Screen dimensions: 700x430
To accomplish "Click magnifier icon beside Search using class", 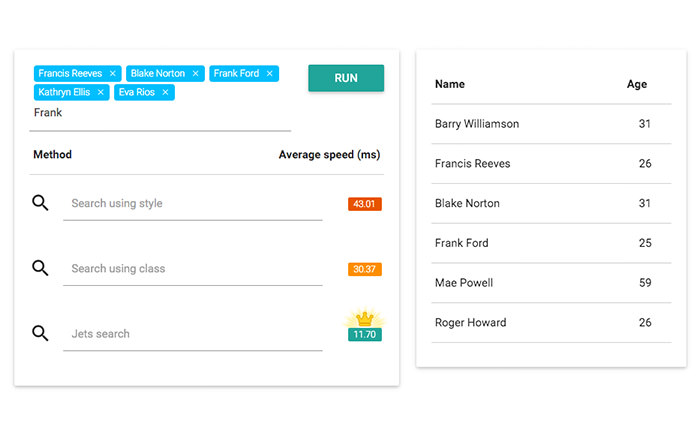I will [40, 268].
